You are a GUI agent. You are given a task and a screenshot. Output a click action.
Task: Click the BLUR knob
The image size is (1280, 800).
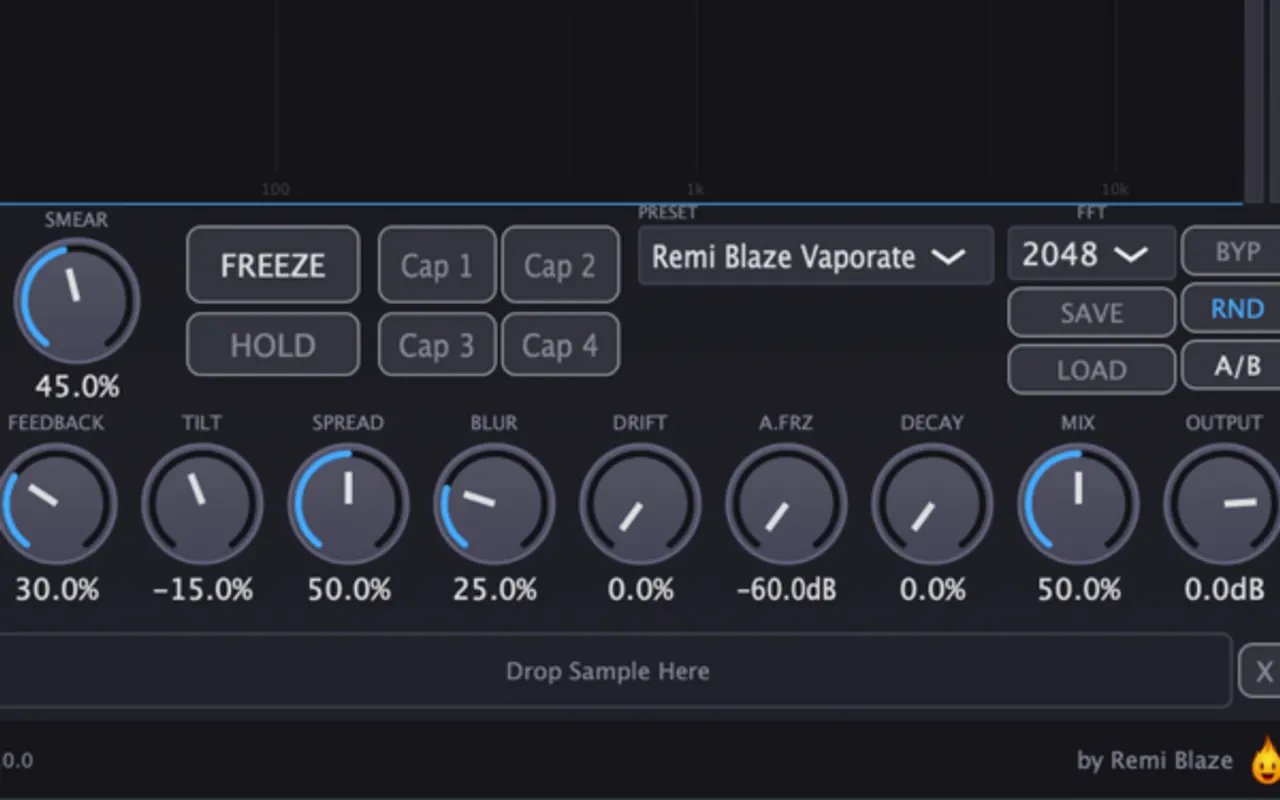point(494,505)
